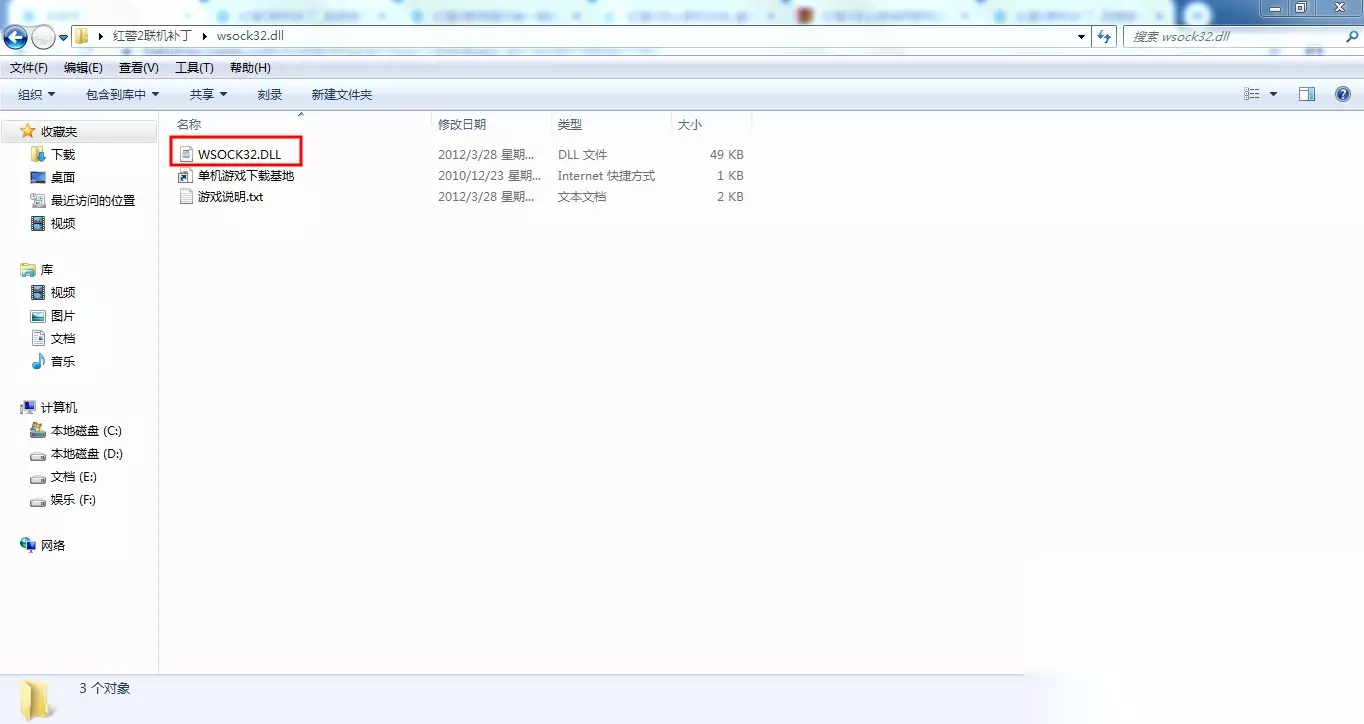Select the WSOCK32.DLL file icon
This screenshot has height=724, width=1364.
click(x=185, y=155)
